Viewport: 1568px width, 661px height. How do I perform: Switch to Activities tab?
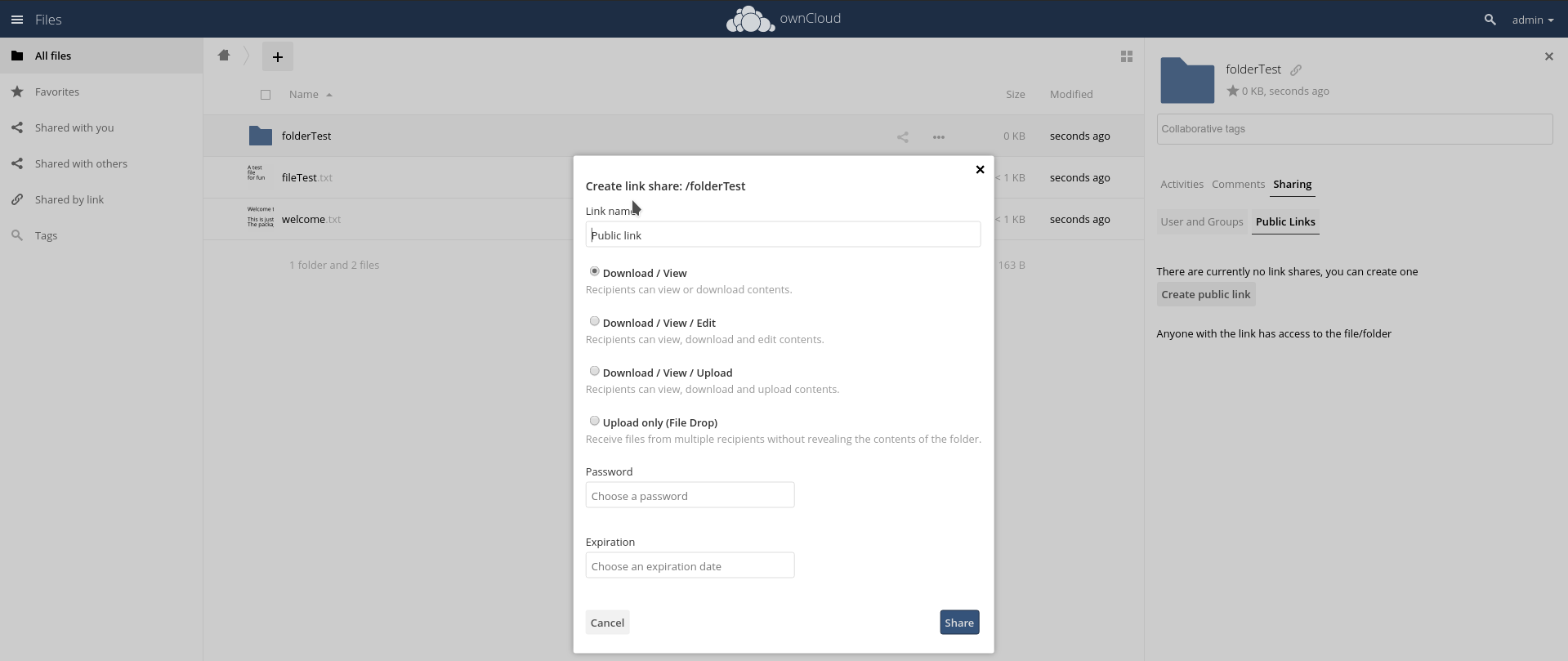pos(1182,184)
